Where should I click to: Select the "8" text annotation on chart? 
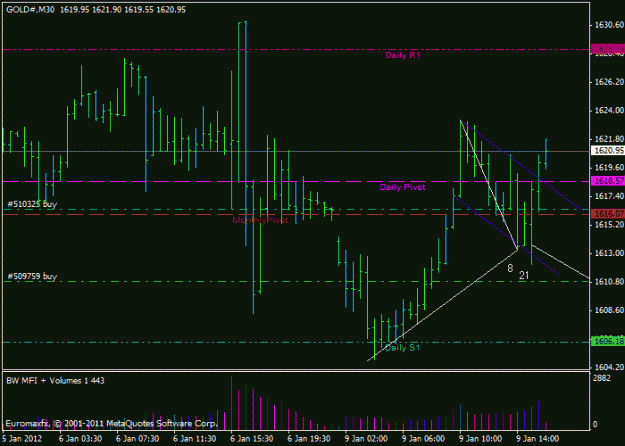click(x=510, y=268)
